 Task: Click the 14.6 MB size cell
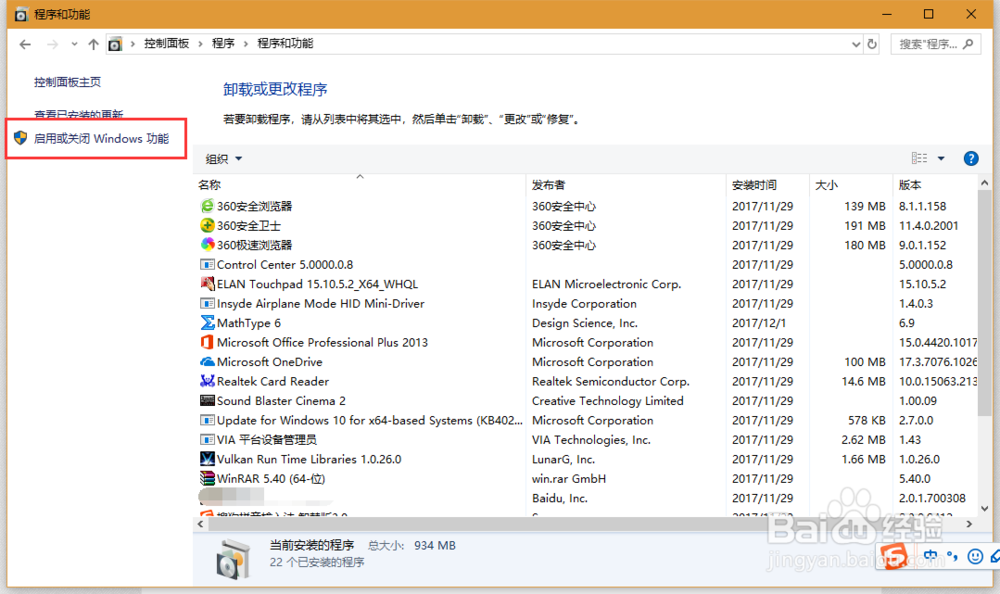point(864,381)
